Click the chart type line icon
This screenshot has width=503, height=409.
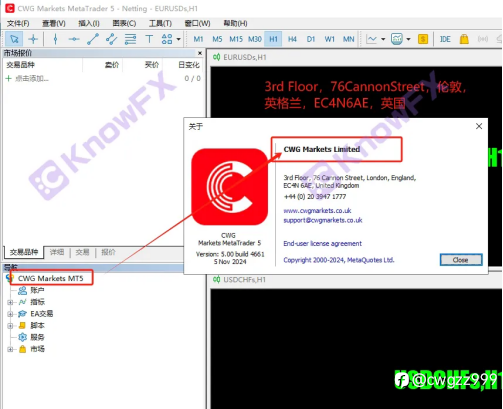pos(371,39)
